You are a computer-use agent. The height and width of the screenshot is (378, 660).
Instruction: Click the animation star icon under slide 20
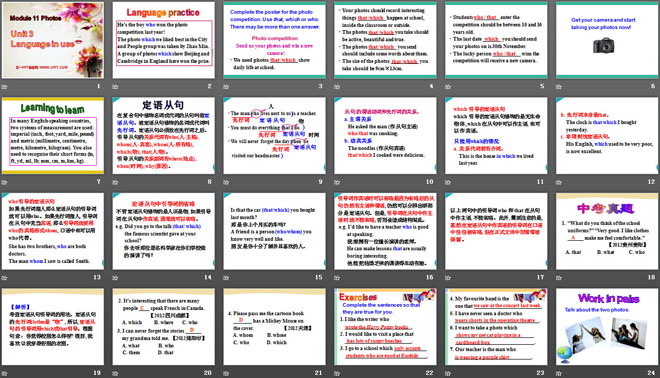click(115, 373)
